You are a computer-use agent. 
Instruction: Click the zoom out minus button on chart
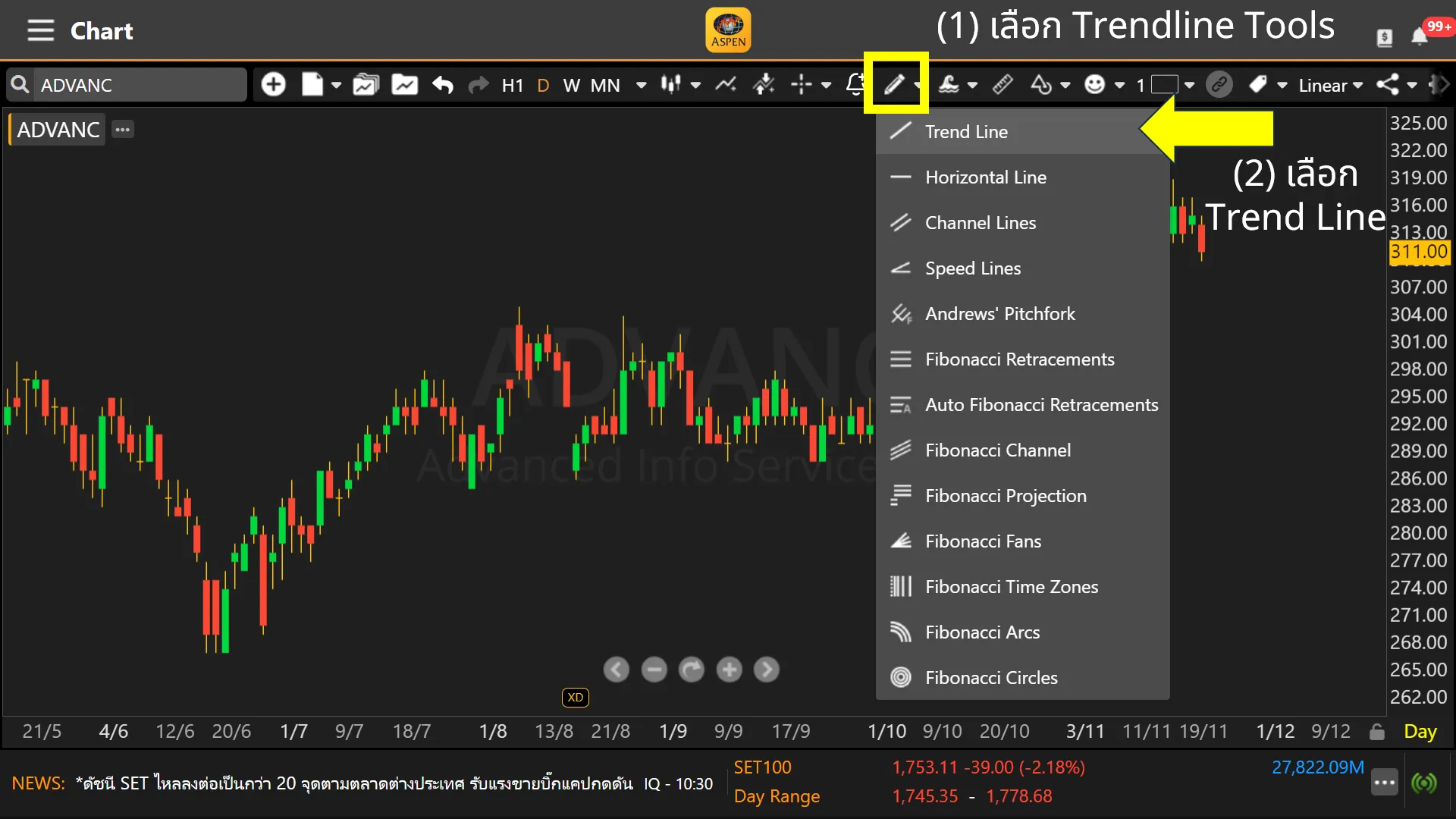coord(654,670)
